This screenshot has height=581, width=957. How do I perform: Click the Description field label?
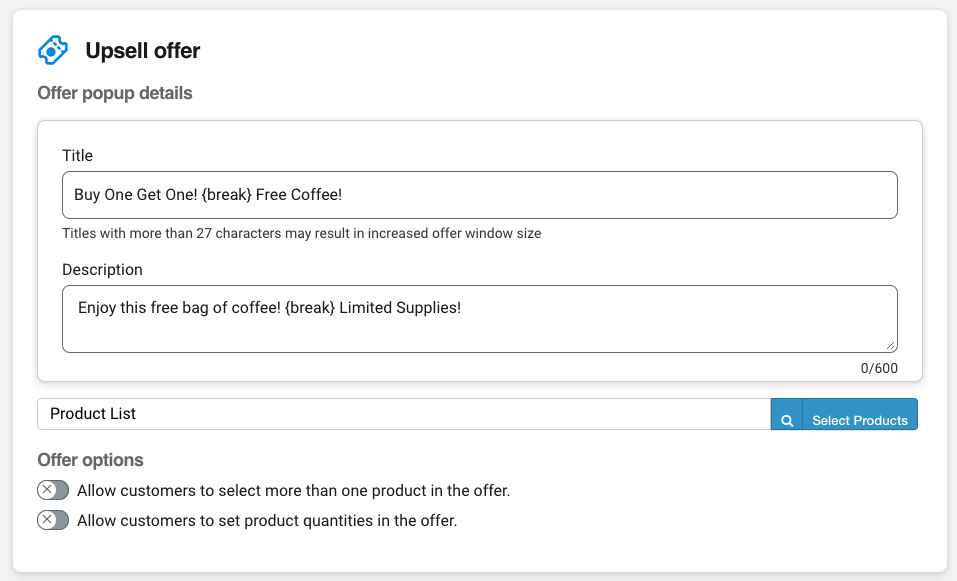click(103, 270)
